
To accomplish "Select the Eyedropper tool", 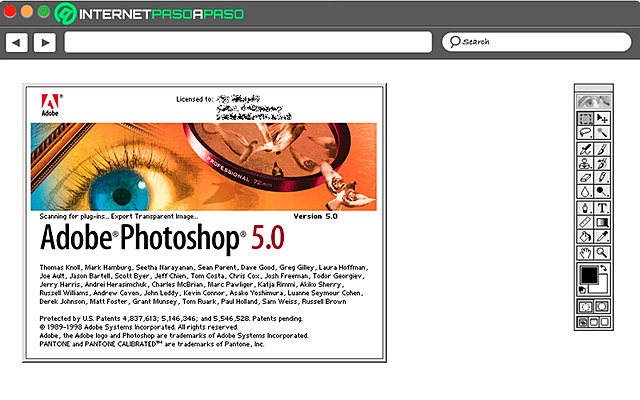I will click(x=602, y=236).
